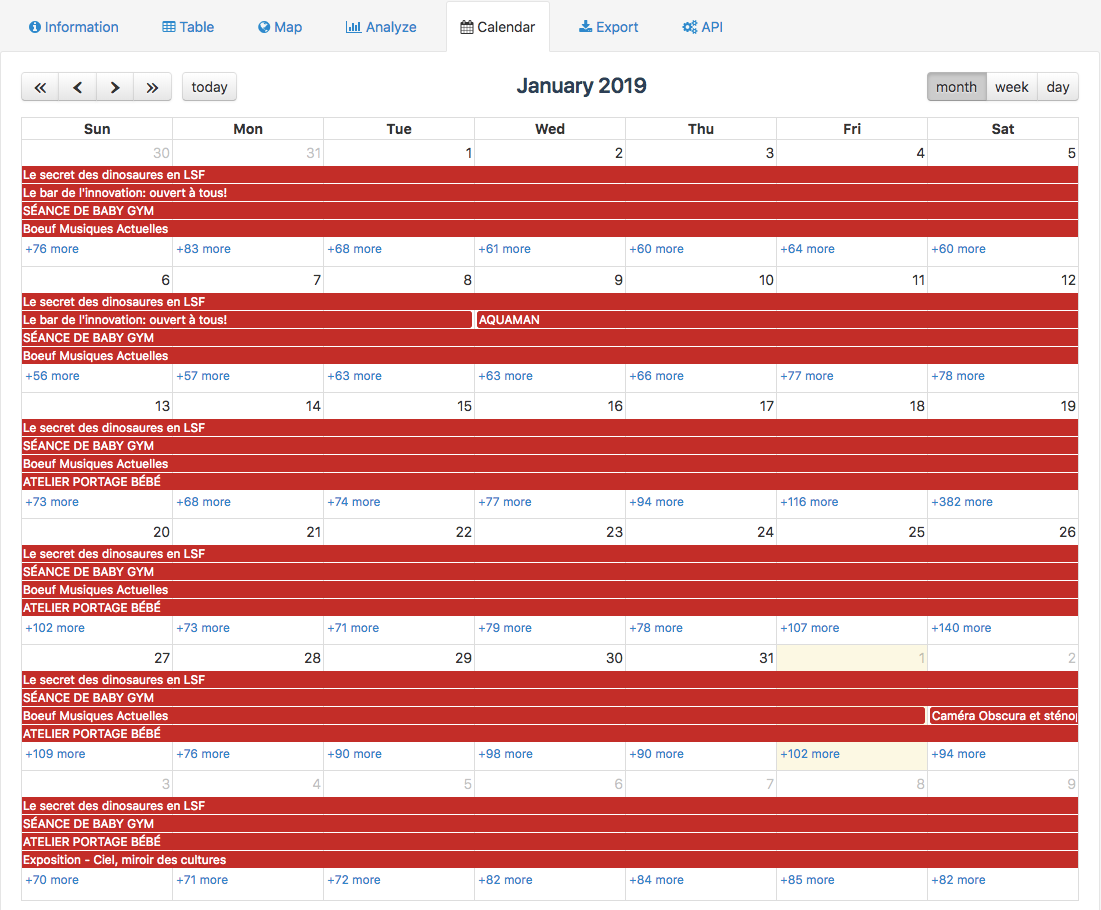Open the AQUAMAN event

tap(510, 320)
